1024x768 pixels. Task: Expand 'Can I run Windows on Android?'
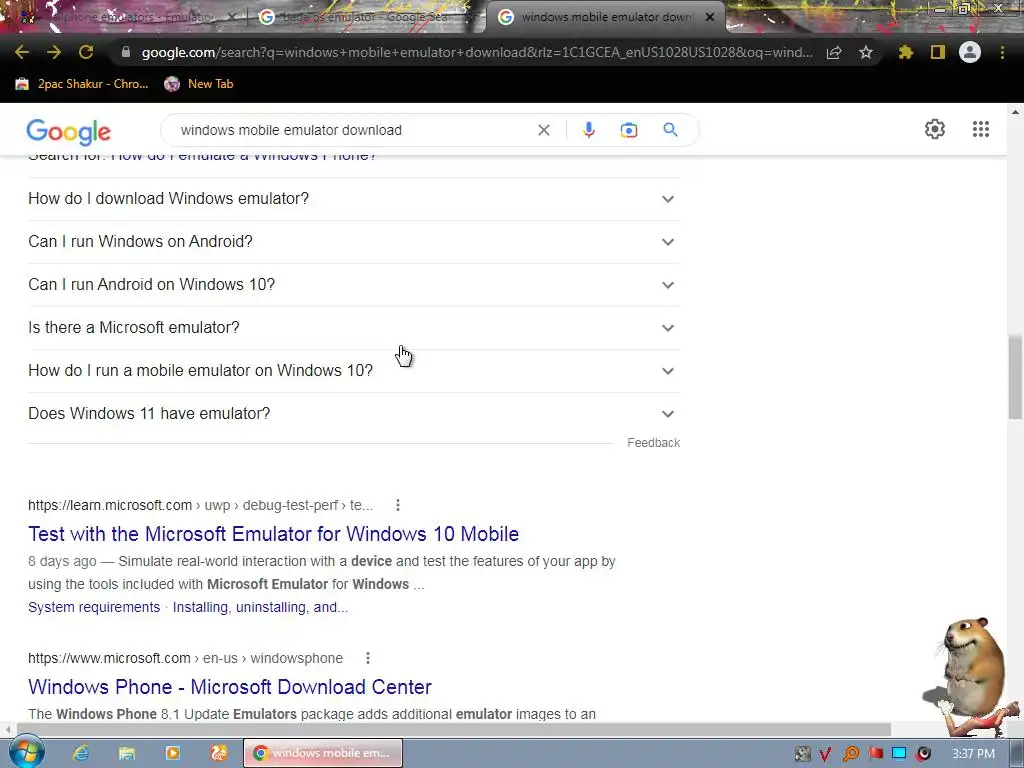353,242
